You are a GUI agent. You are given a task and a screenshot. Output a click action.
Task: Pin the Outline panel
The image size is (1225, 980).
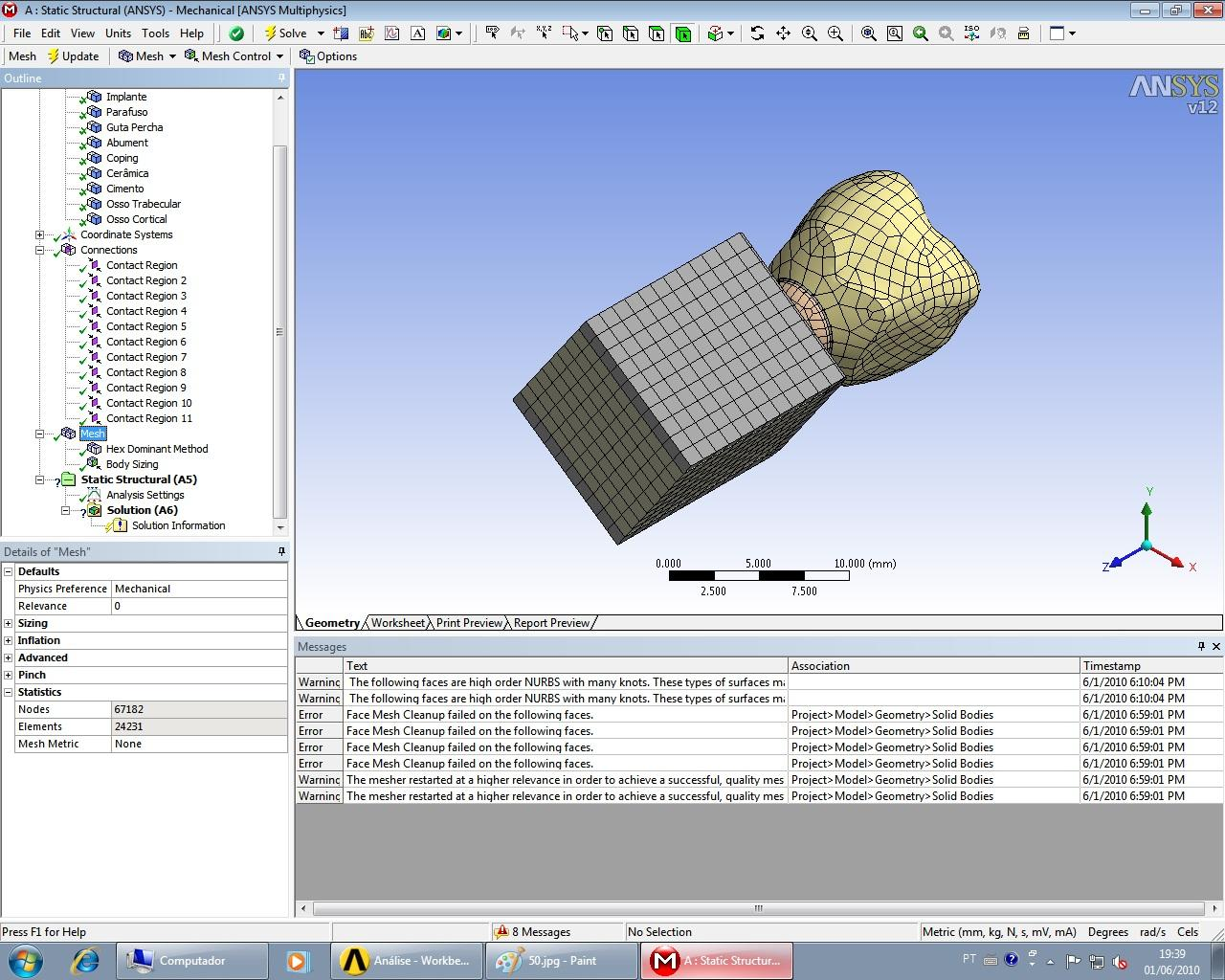click(281, 78)
